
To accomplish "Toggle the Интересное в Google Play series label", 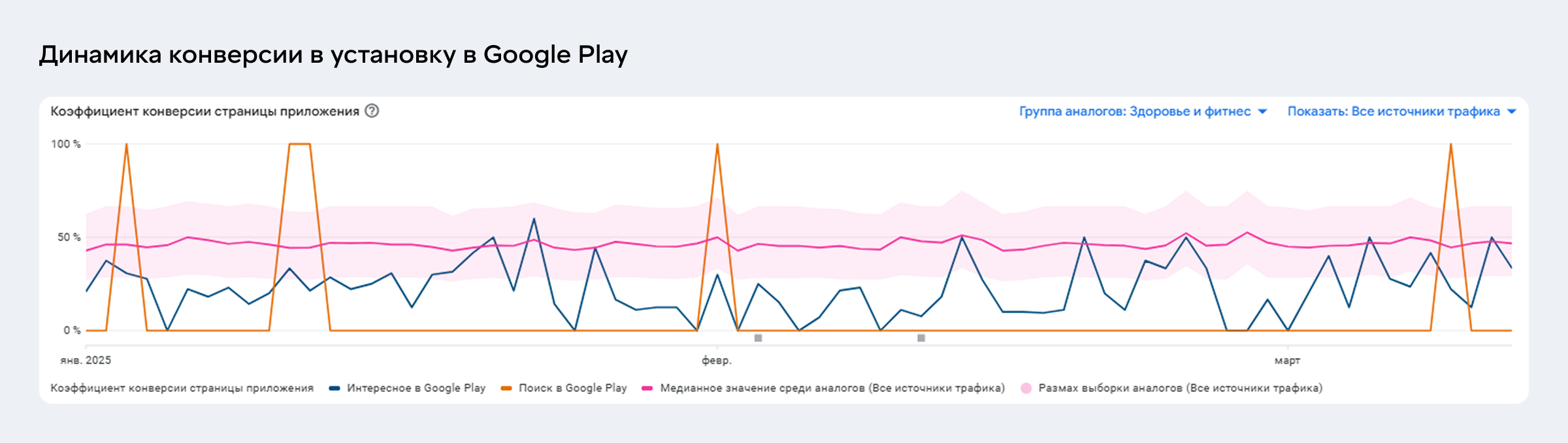I will 416,388.
